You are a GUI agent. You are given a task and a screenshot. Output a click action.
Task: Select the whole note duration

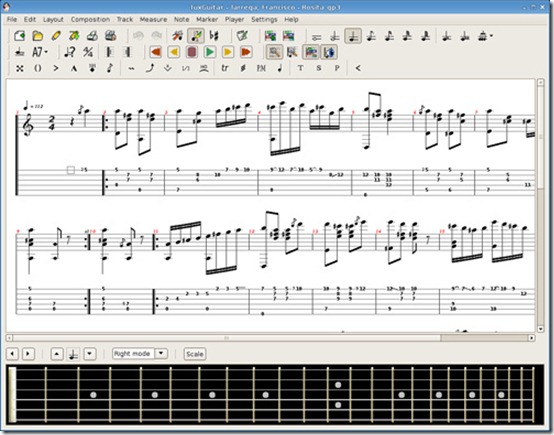click(x=317, y=36)
